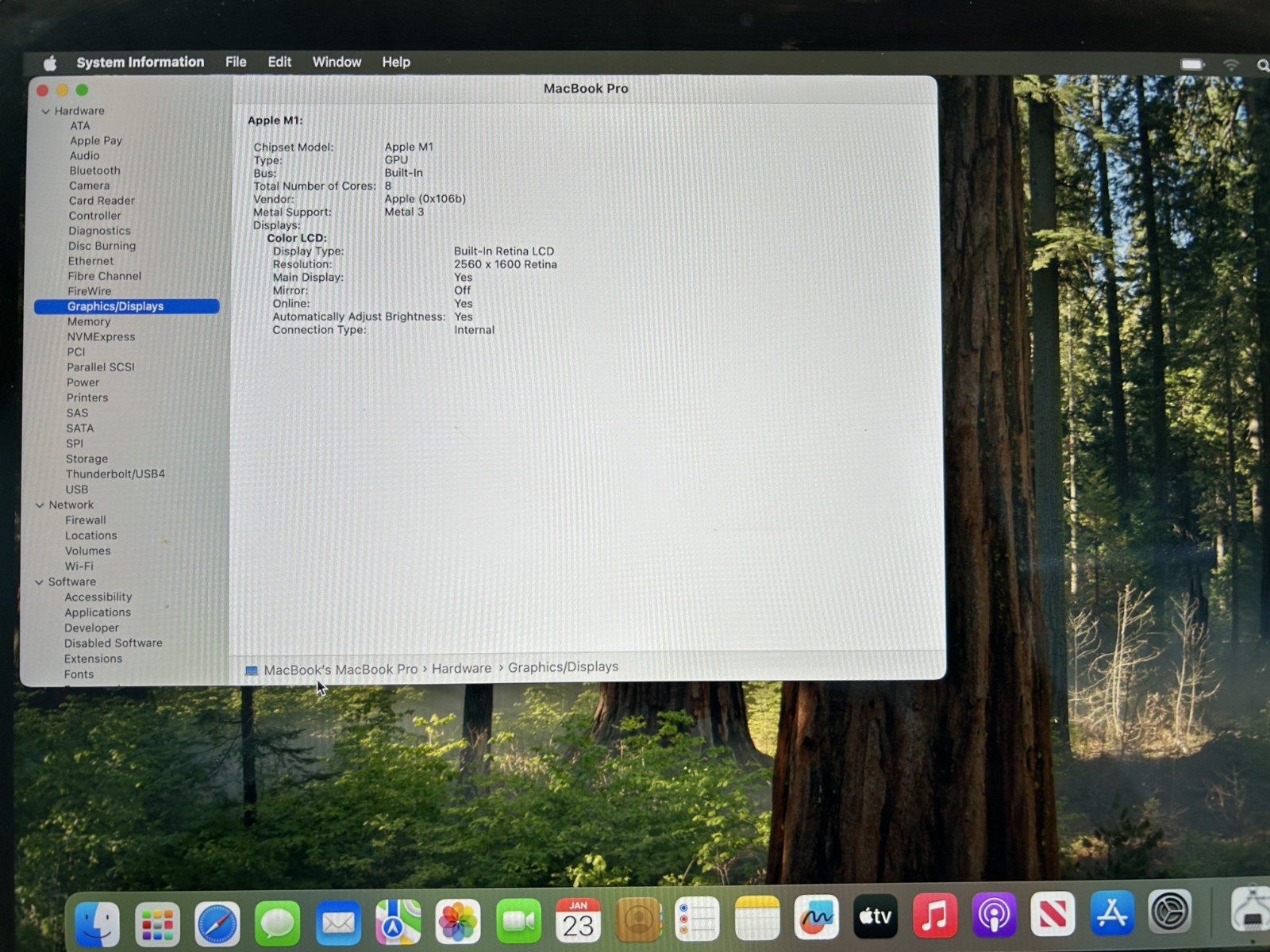Open the App Store from the Dock

tap(1112, 913)
